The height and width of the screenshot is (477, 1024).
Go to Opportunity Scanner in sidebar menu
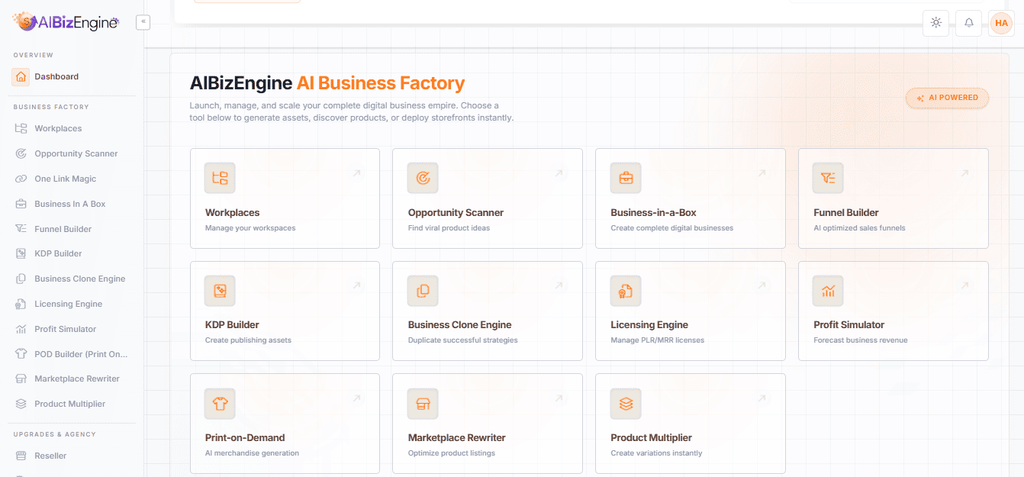click(x=76, y=154)
